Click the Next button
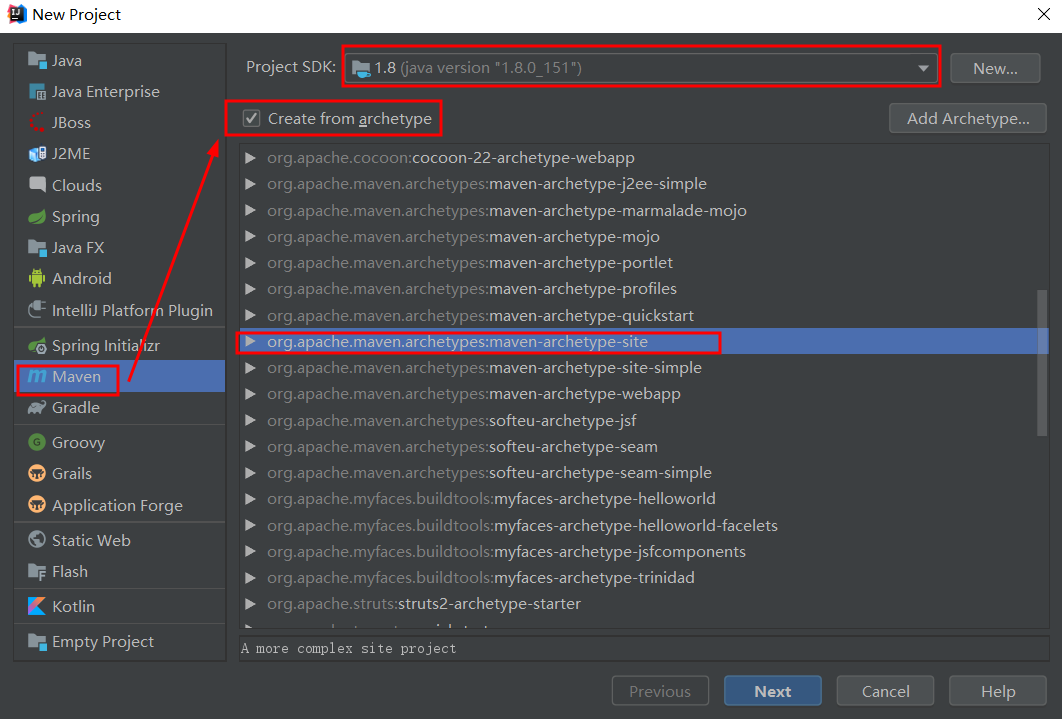This screenshot has width=1062, height=719. click(773, 691)
